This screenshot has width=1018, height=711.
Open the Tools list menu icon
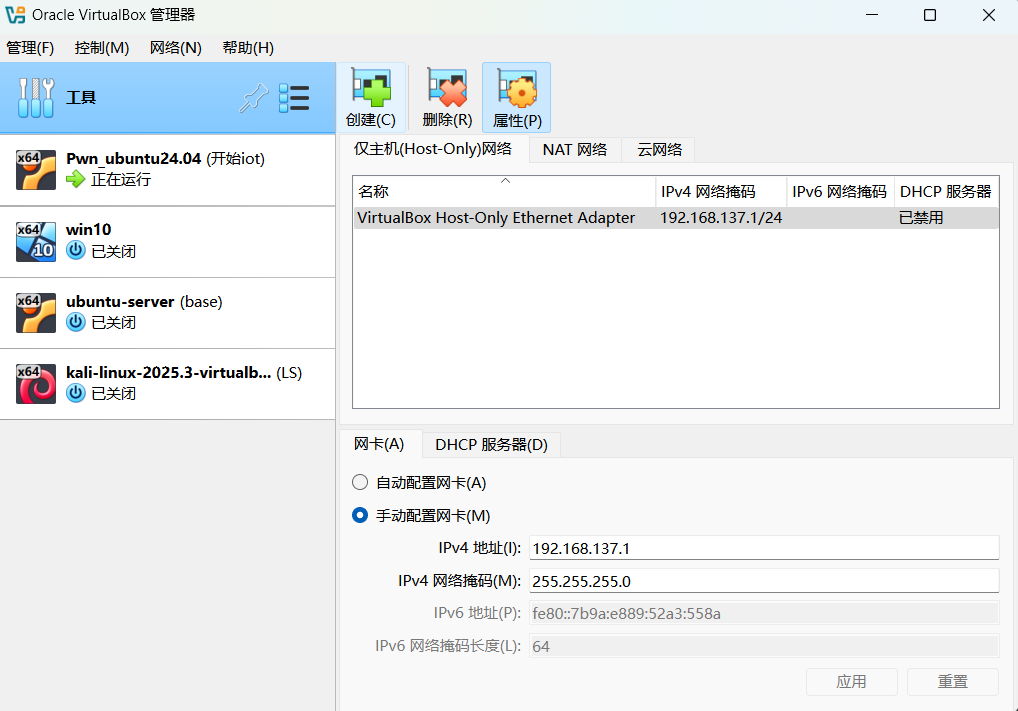(x=294, y=98)
